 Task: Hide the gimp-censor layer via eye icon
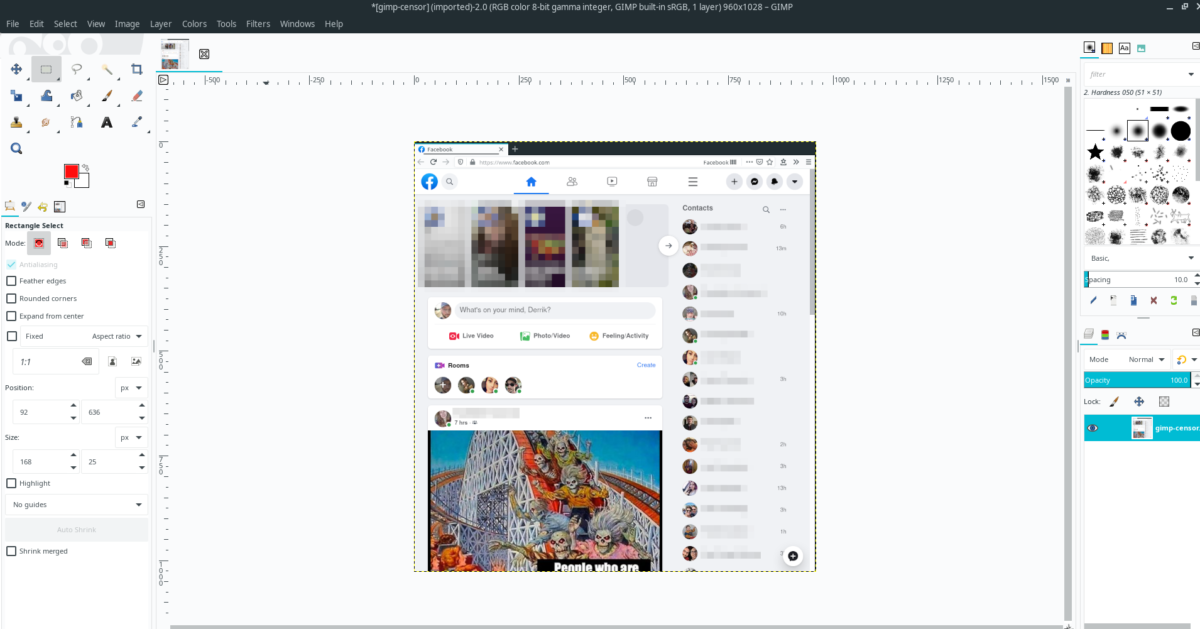[1092, 428]
